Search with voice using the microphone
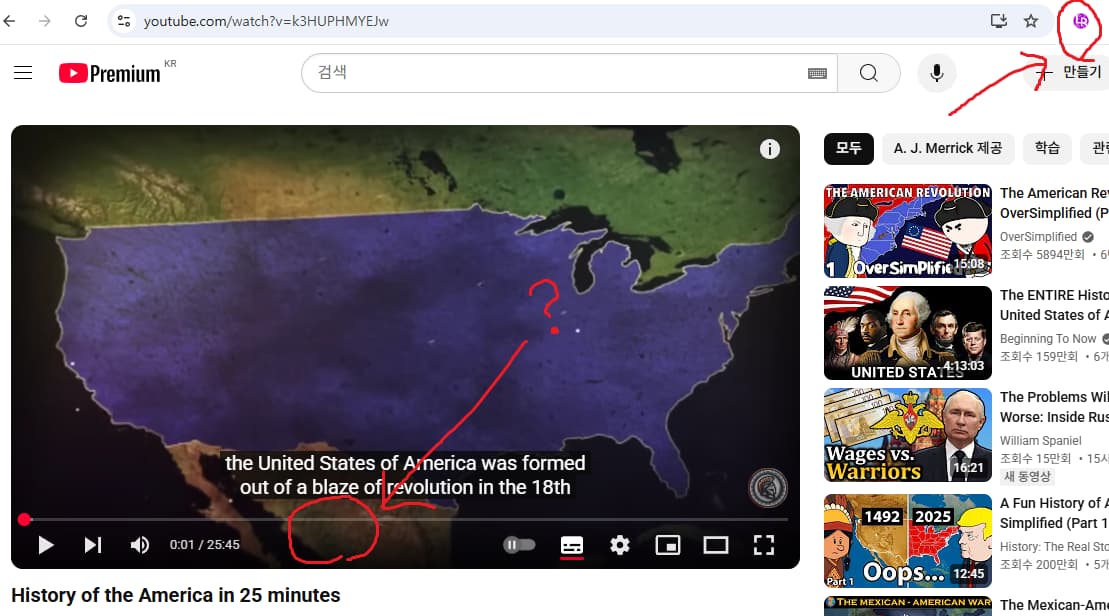 point(936,73)
